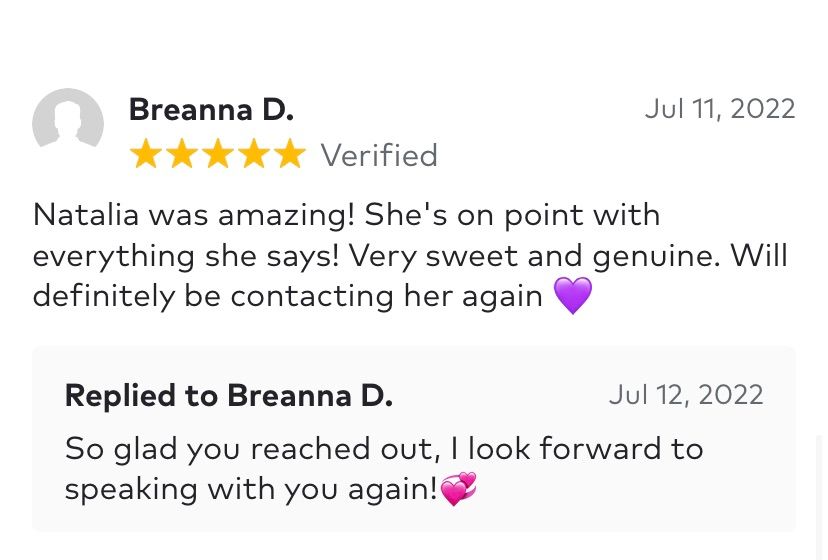Screen dimensions: 828x560
Task: Click the scrollbar sliver at right edge
Action: point(820,497)
